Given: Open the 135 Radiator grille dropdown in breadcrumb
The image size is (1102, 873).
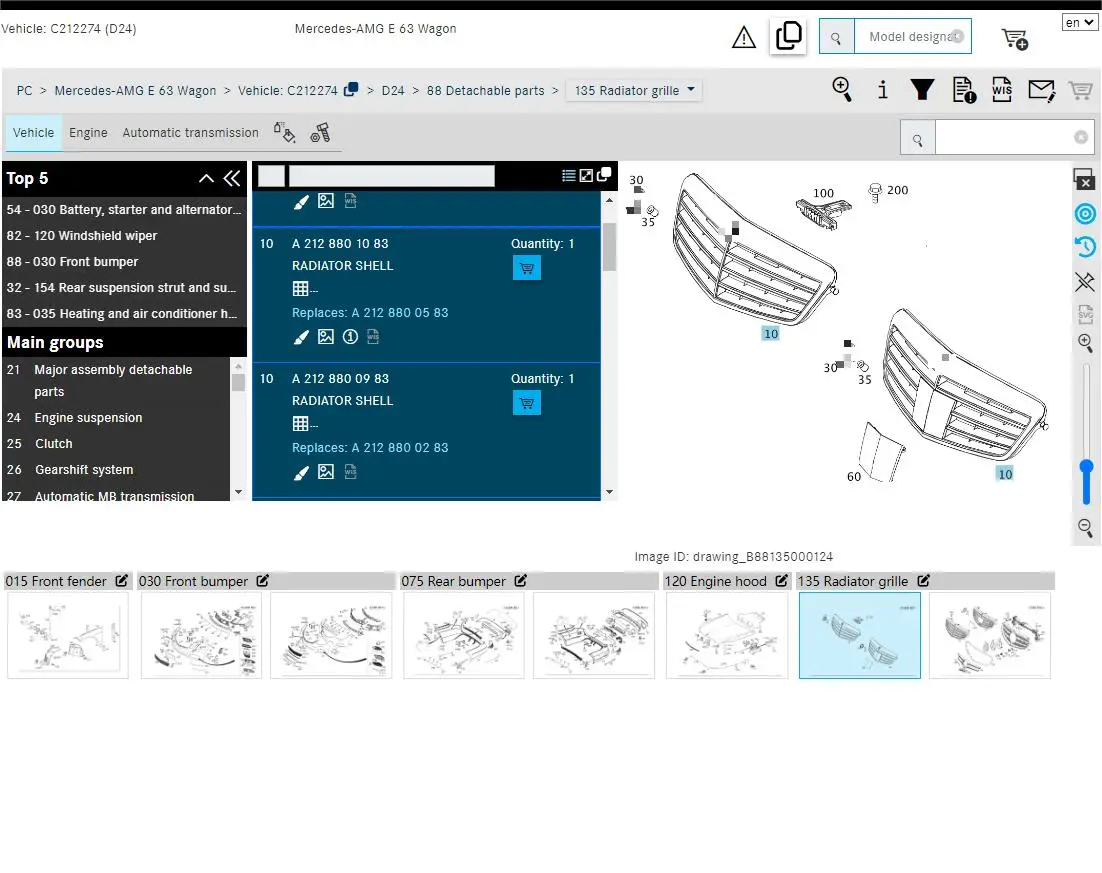Looking at the screenshot, I should tap(634, 90).
